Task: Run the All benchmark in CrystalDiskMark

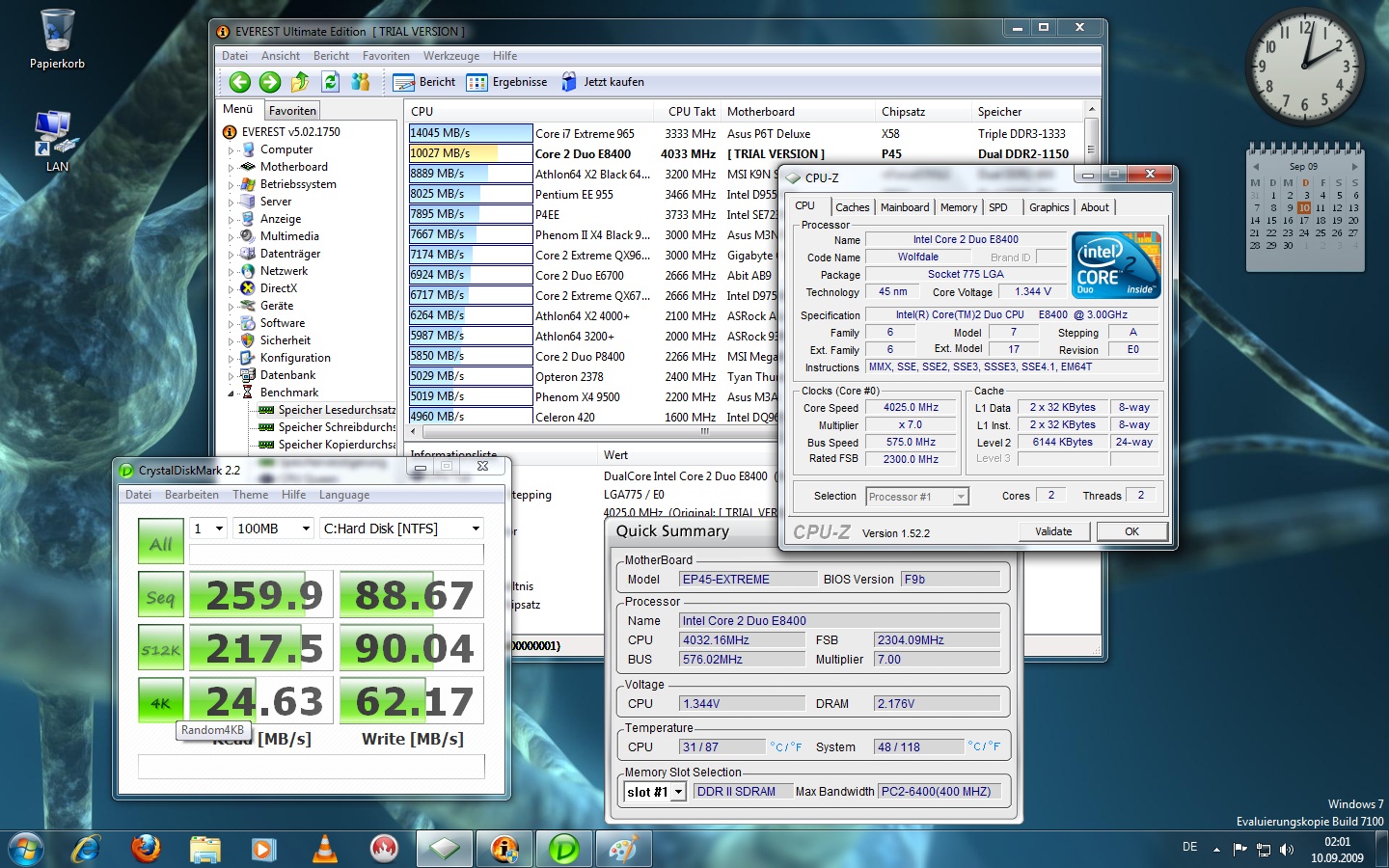Action: pyautogui.click(x=160, y=542)
